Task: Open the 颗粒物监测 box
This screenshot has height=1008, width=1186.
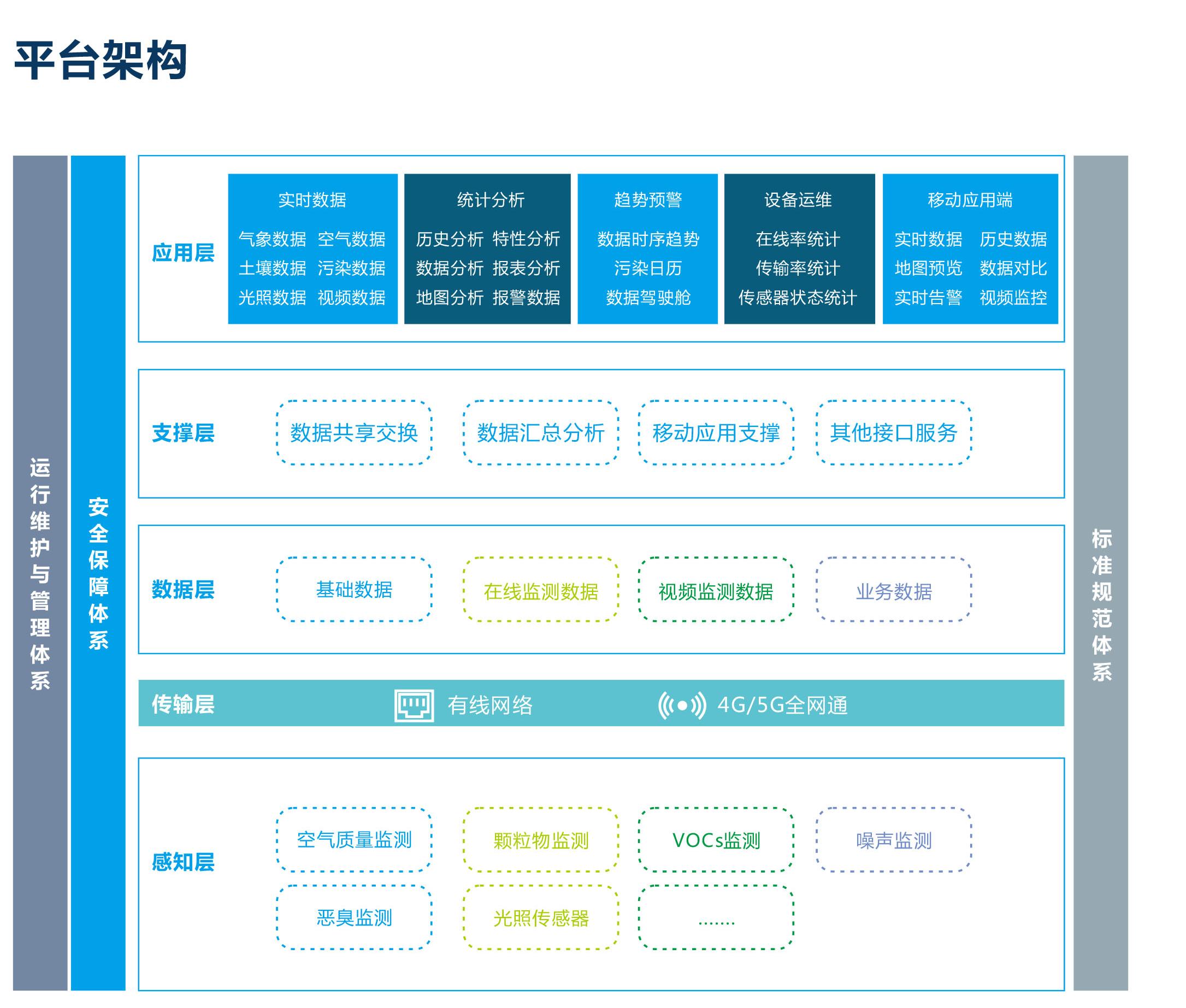Action: click(541, 839)
